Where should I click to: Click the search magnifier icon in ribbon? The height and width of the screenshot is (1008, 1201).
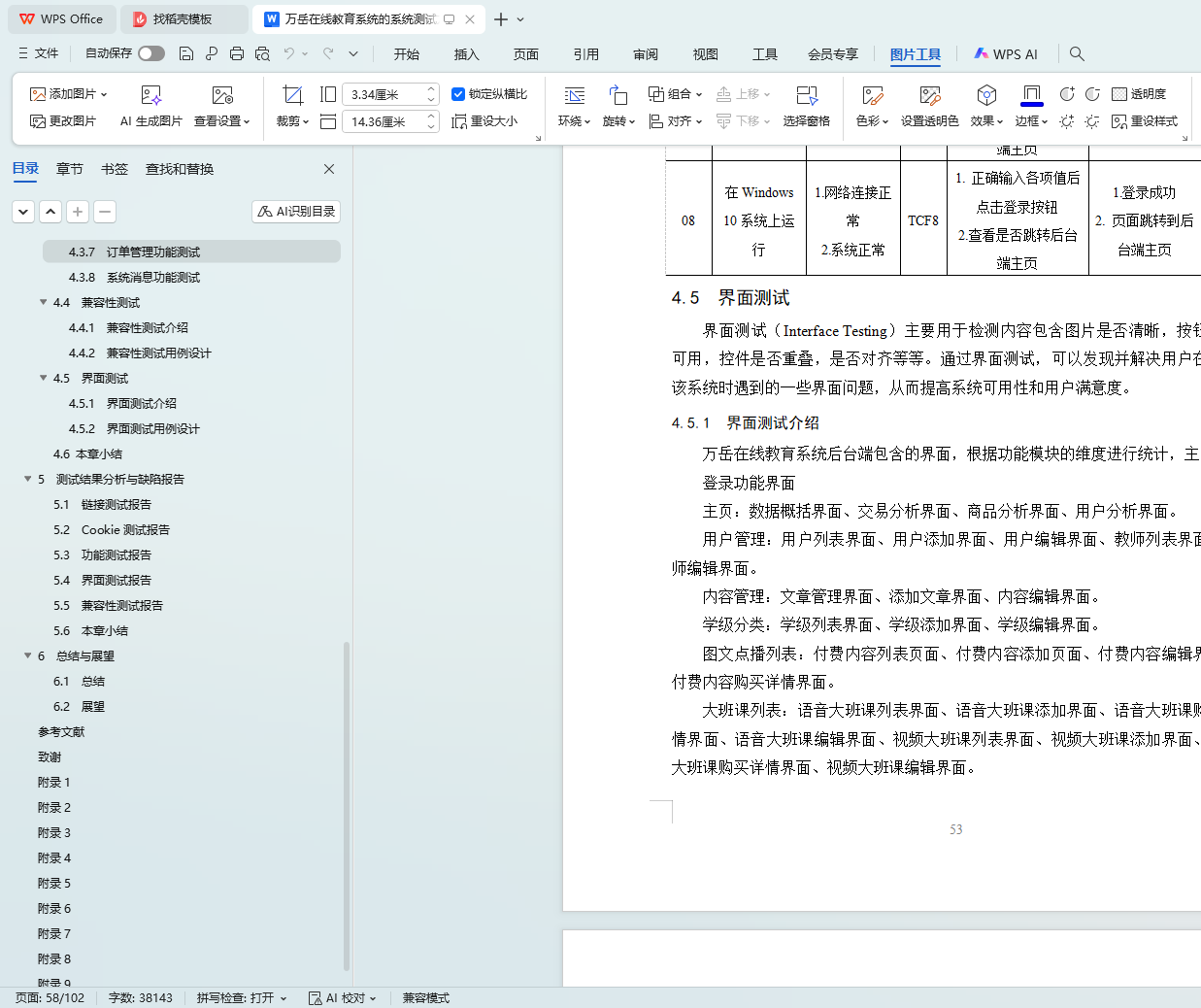(x=1077, y=53)
